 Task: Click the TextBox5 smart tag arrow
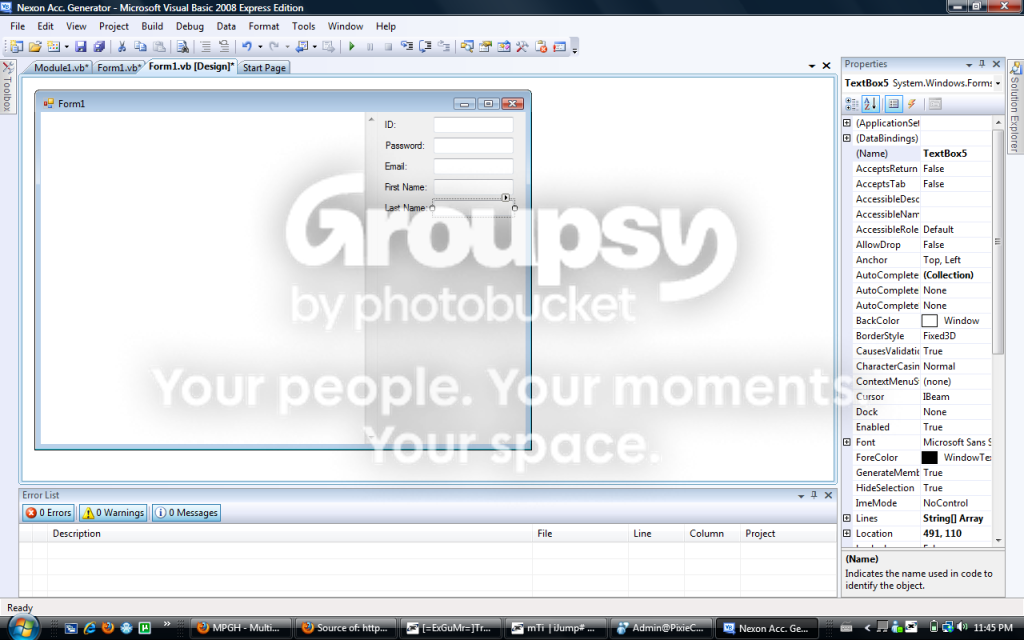click(505, 197)
